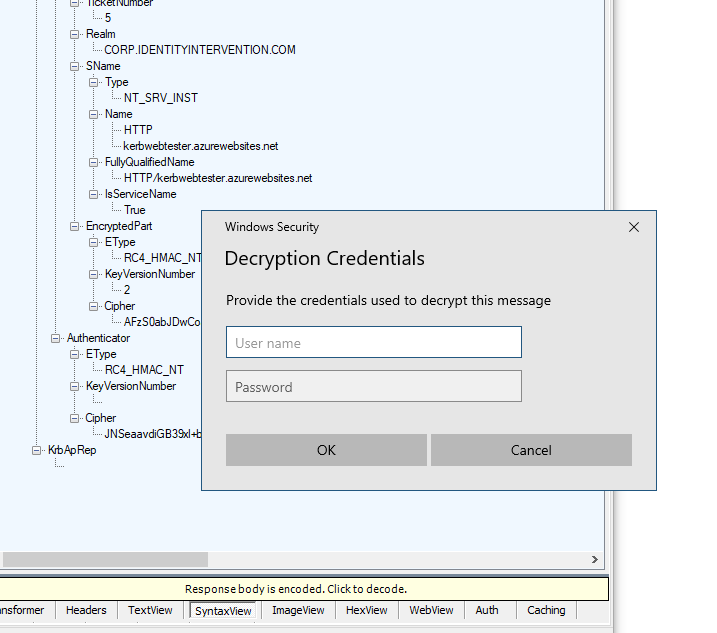Switch to the Headers tab
The height and width of the screenshot is (633, 717).
[86, 610]
